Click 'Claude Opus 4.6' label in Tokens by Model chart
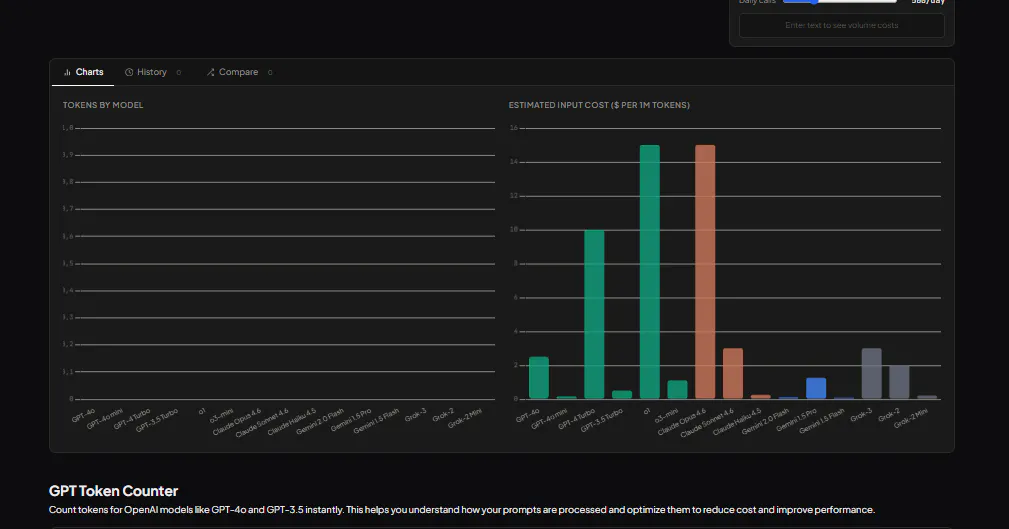This screenshot has width=1009, height=529. pyautogui.click(x=237, y=422)
